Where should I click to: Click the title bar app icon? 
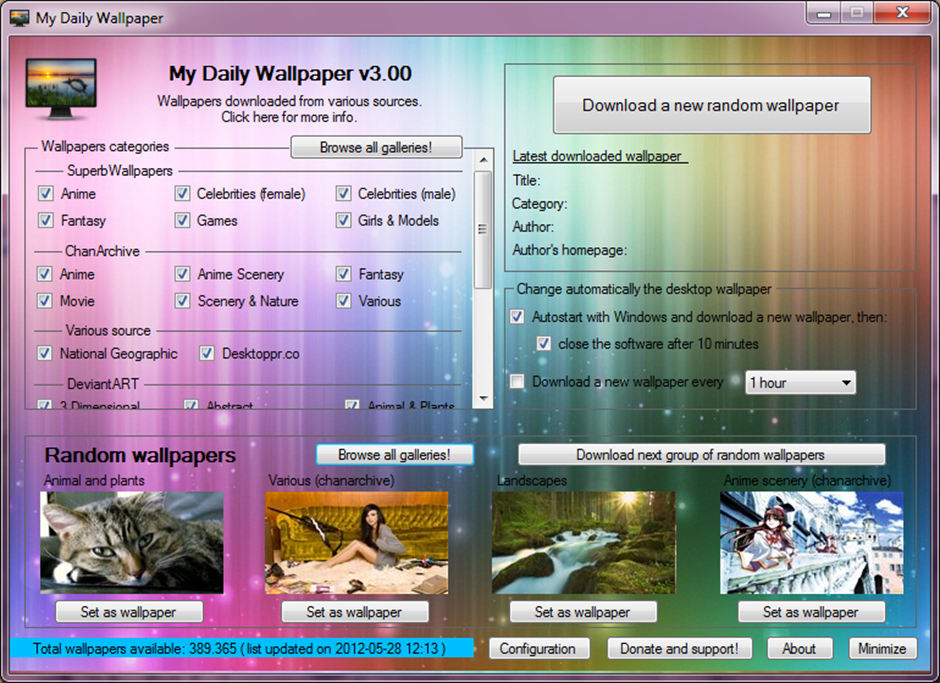19,18
